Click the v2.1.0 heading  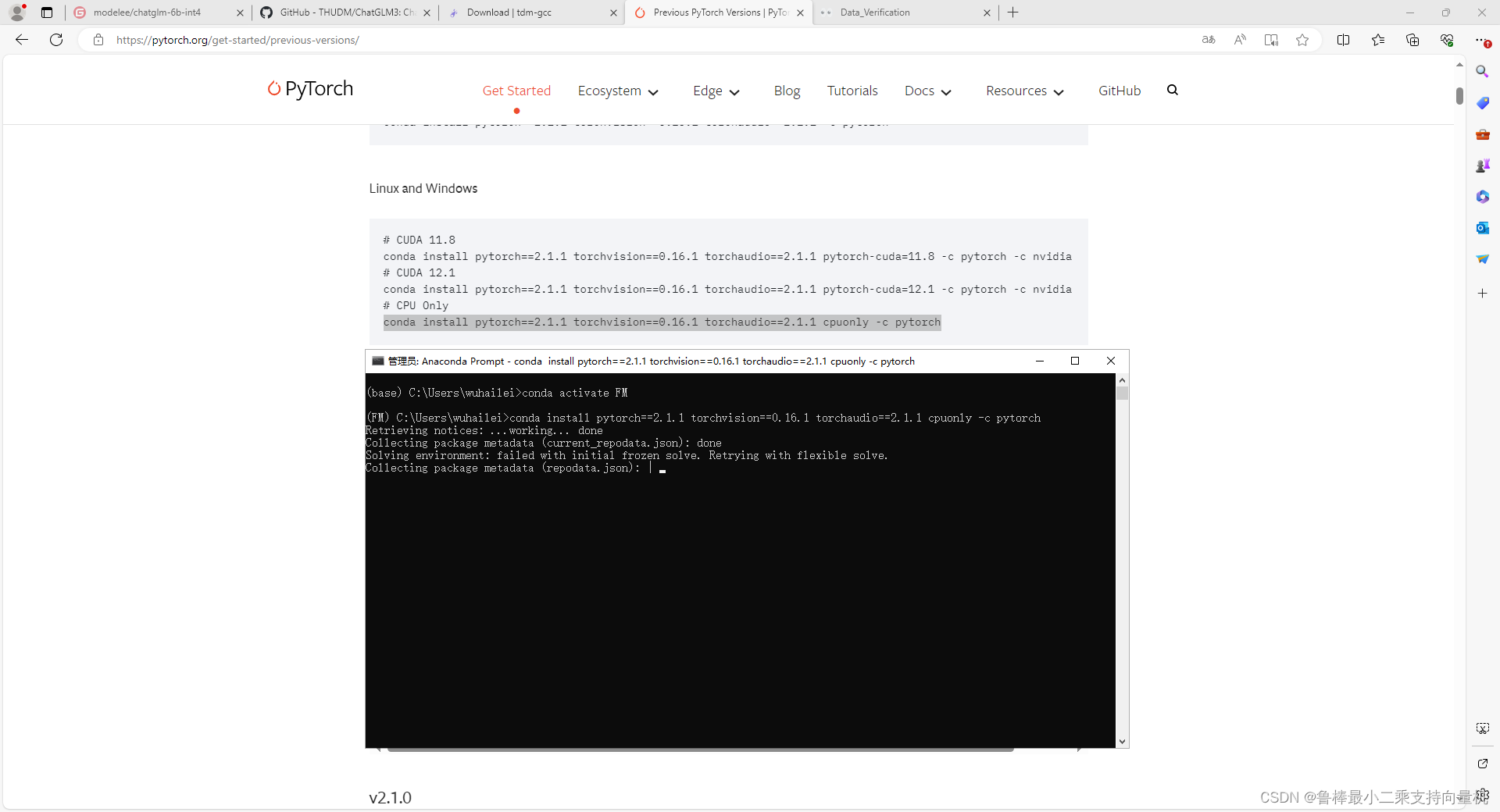(x=390, y=797)
